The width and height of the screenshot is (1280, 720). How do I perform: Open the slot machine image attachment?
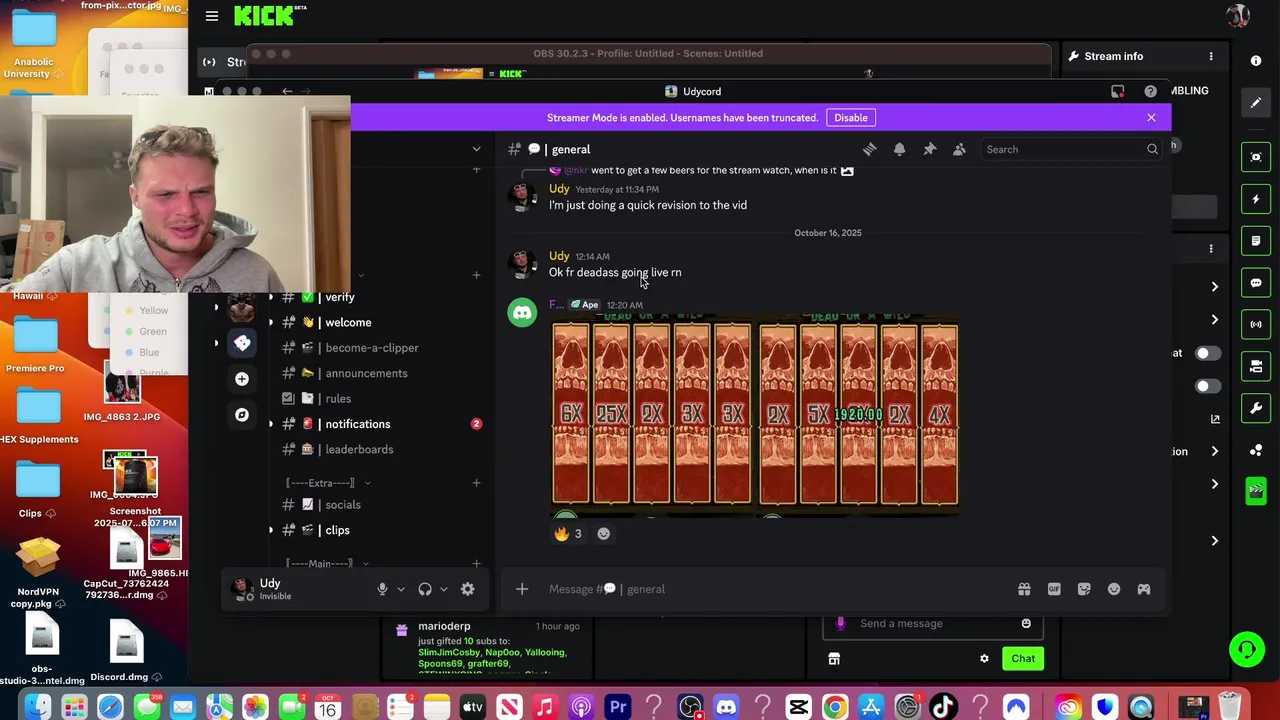pos(755,415)
